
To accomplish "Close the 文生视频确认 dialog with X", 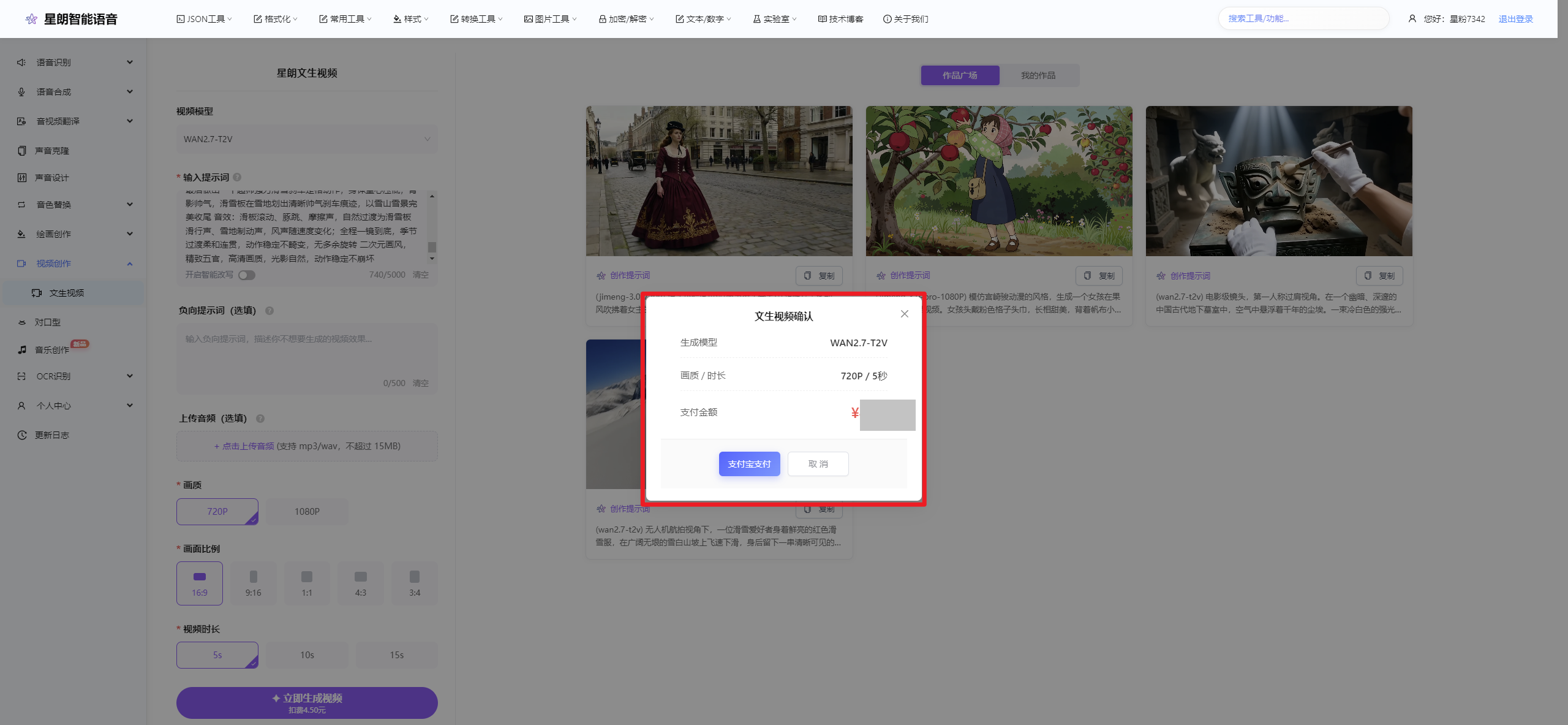I will click(904, 314).
